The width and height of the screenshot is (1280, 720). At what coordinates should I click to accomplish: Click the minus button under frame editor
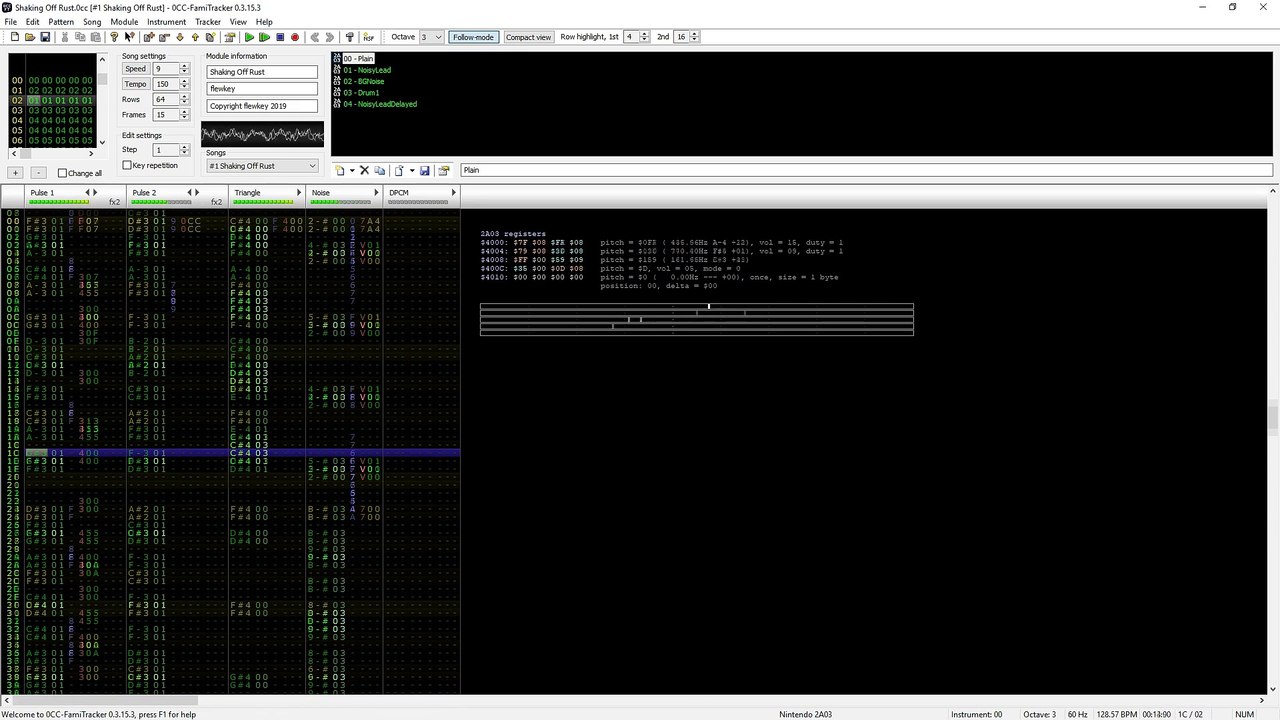38,173
